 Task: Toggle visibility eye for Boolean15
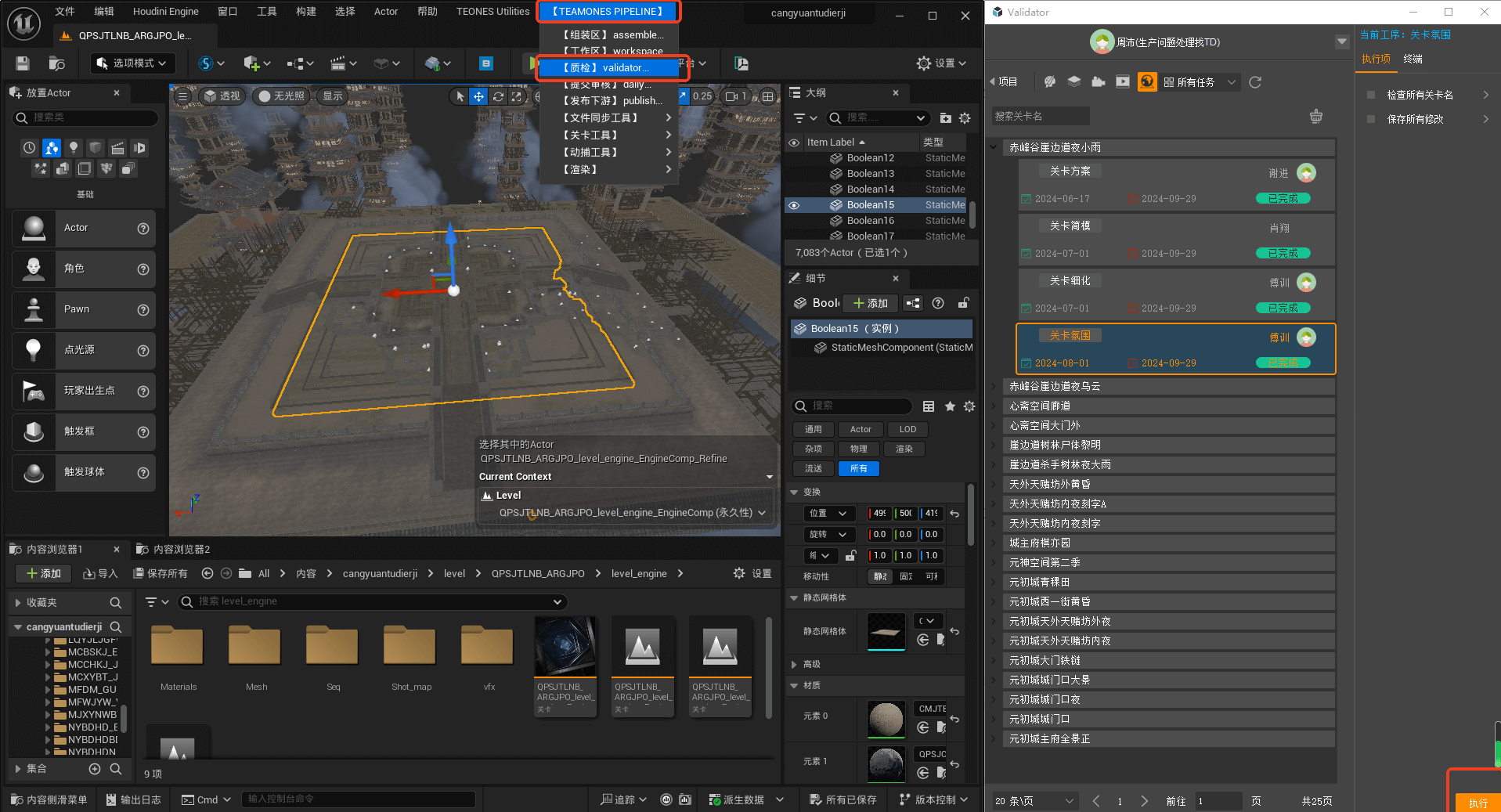794,205
